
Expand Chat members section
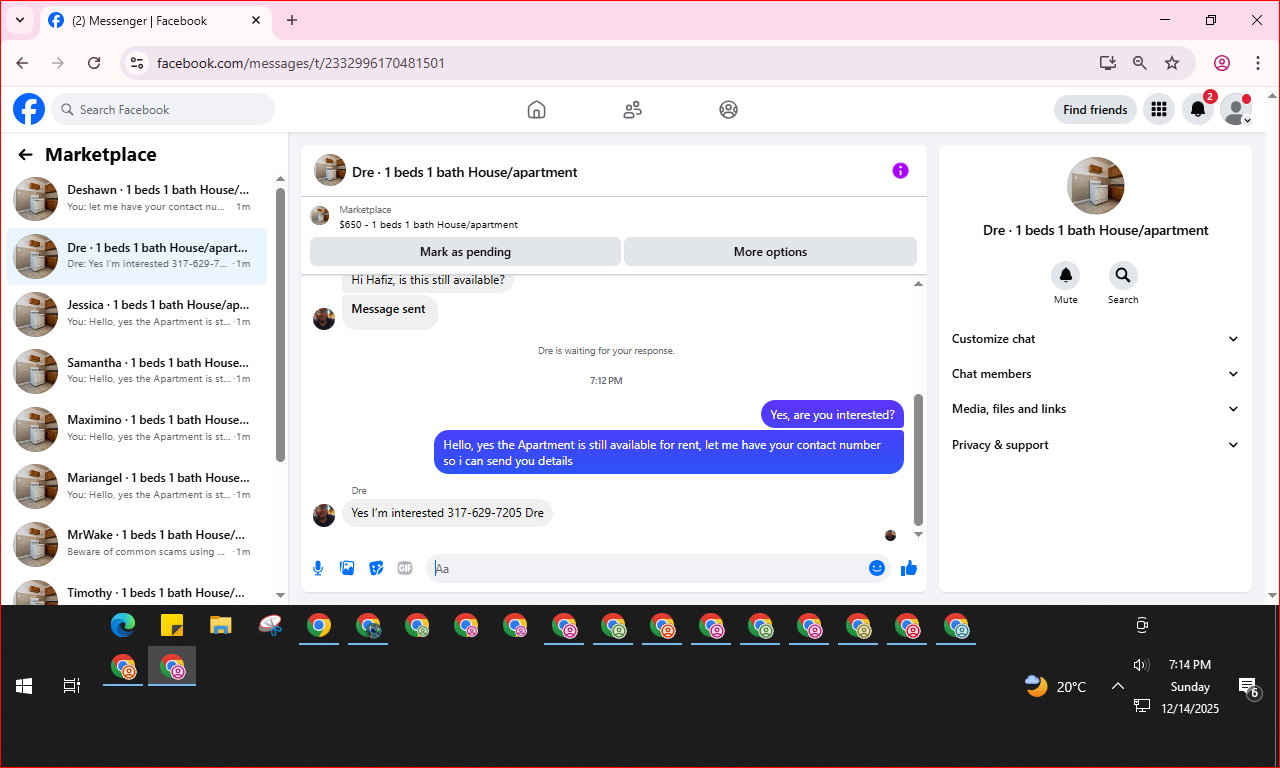click(1095, 374)
